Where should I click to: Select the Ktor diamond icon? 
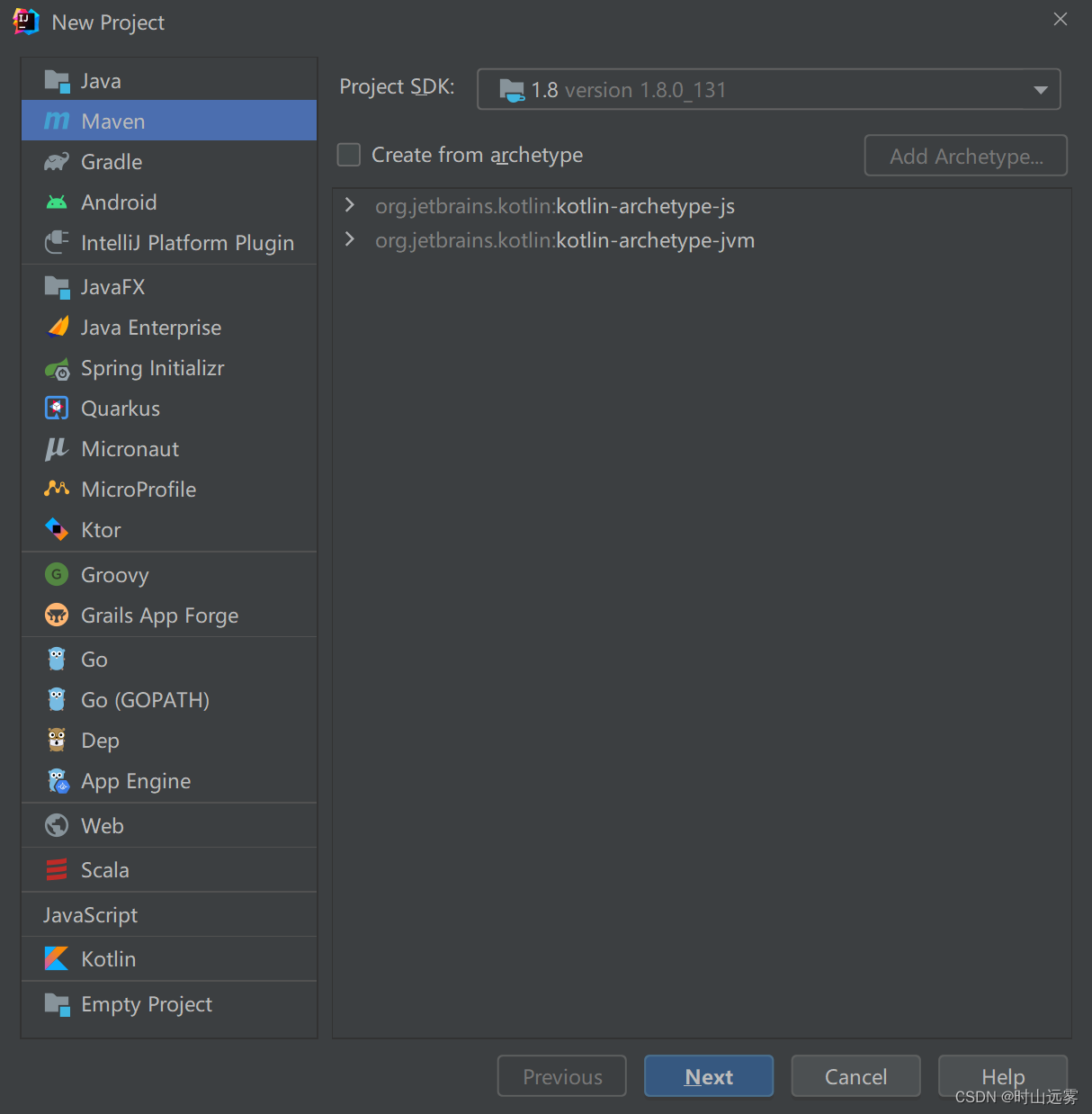(x=57, y=530)
